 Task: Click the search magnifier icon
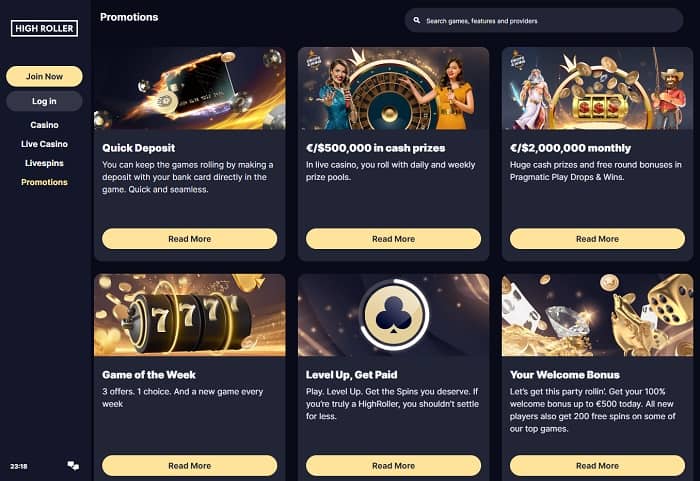(417, 20)
